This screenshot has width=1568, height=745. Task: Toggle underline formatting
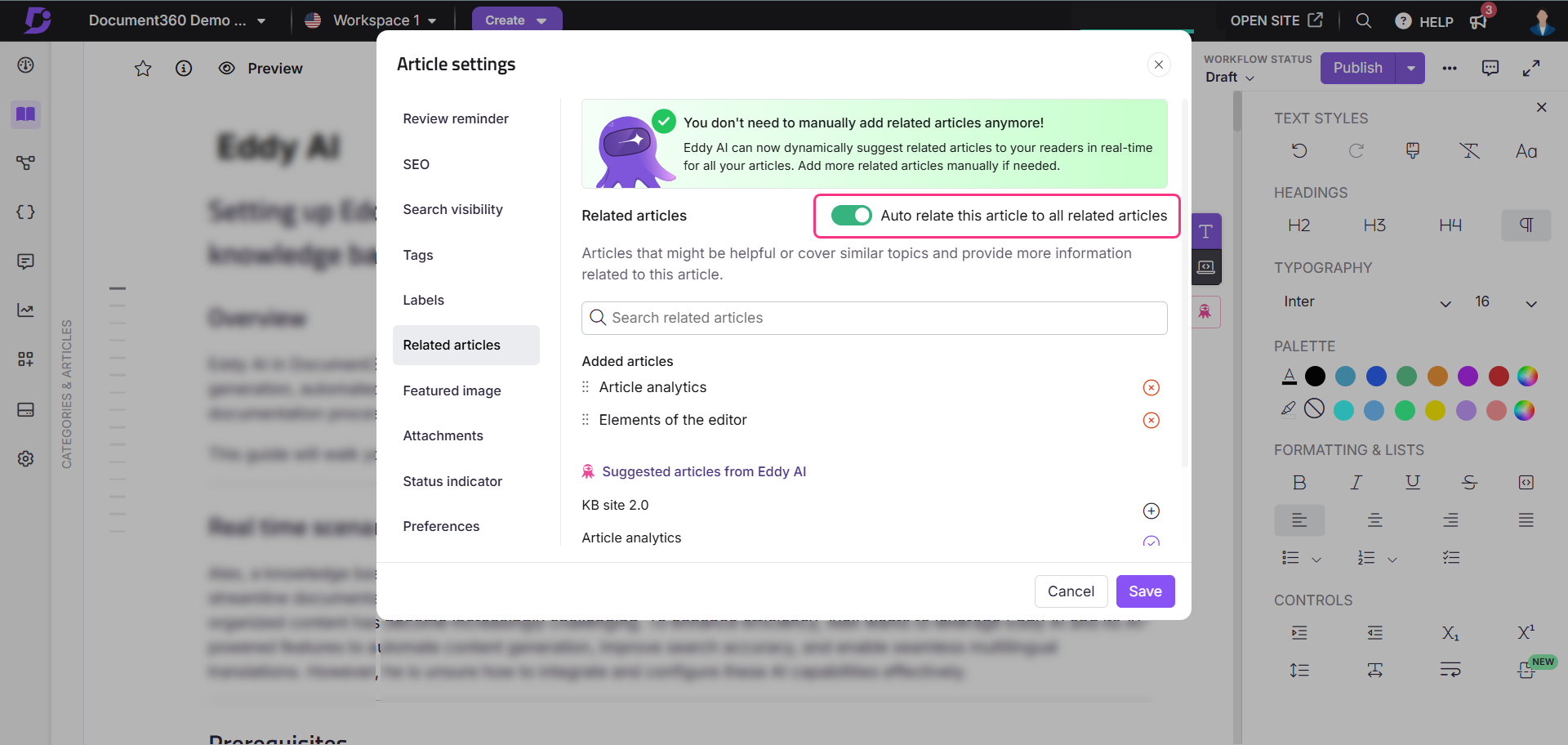tap(1413, 483)
